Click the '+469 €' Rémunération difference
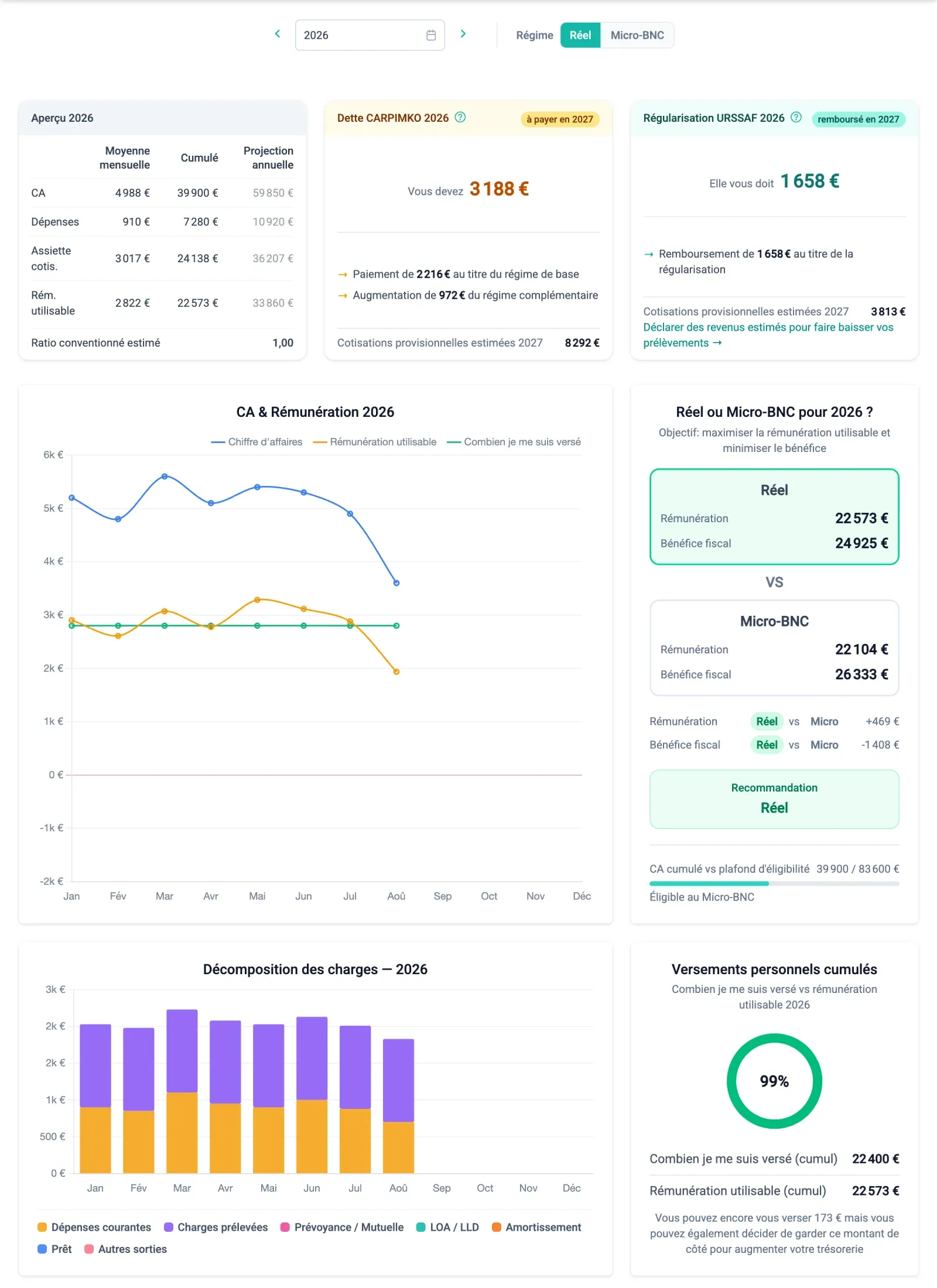Viewport: 937px width, 1288px height. point(883,721)
